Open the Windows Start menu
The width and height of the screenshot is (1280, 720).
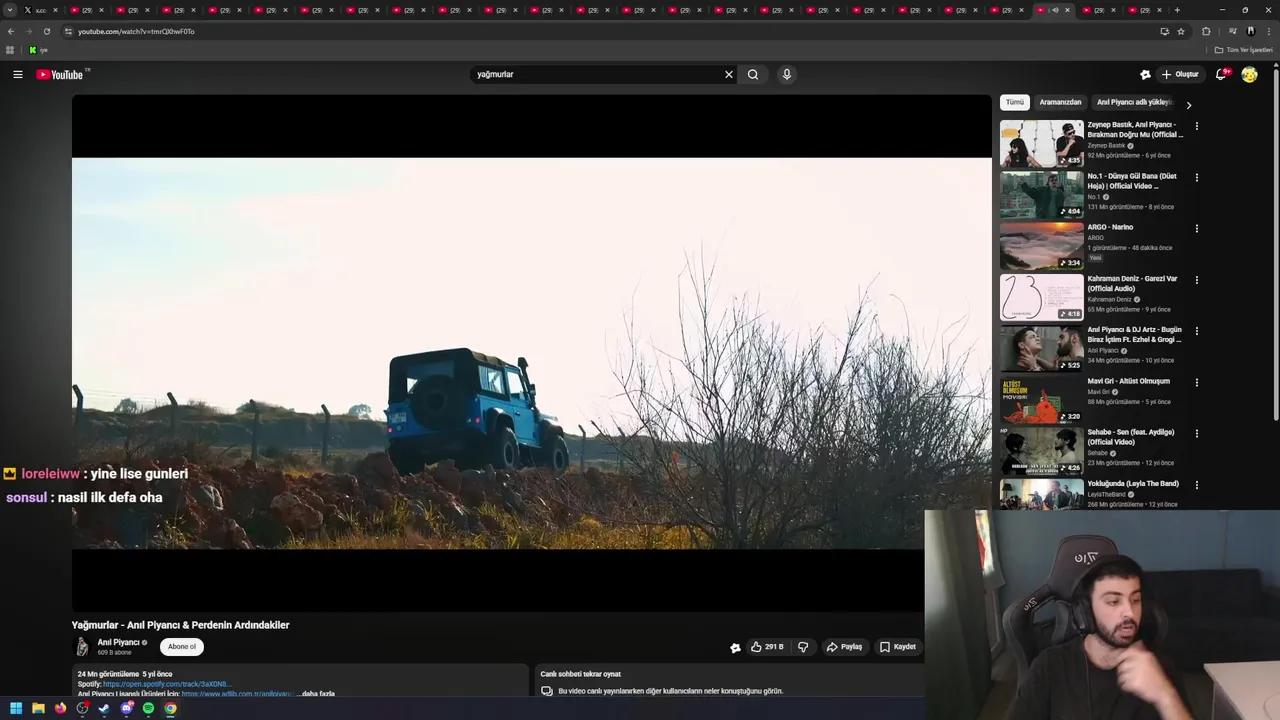coord(16,708)
